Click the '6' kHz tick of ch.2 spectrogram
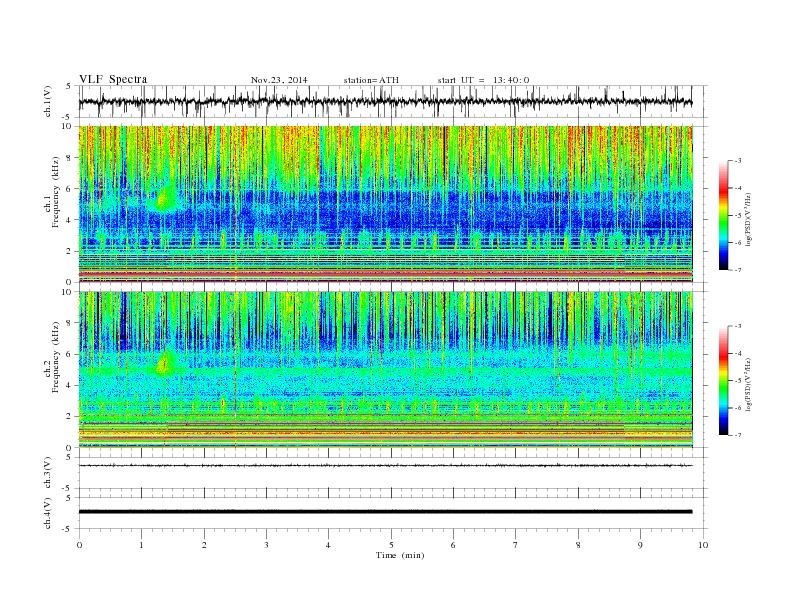Screen dimensions: 792x612 point(69,354)
